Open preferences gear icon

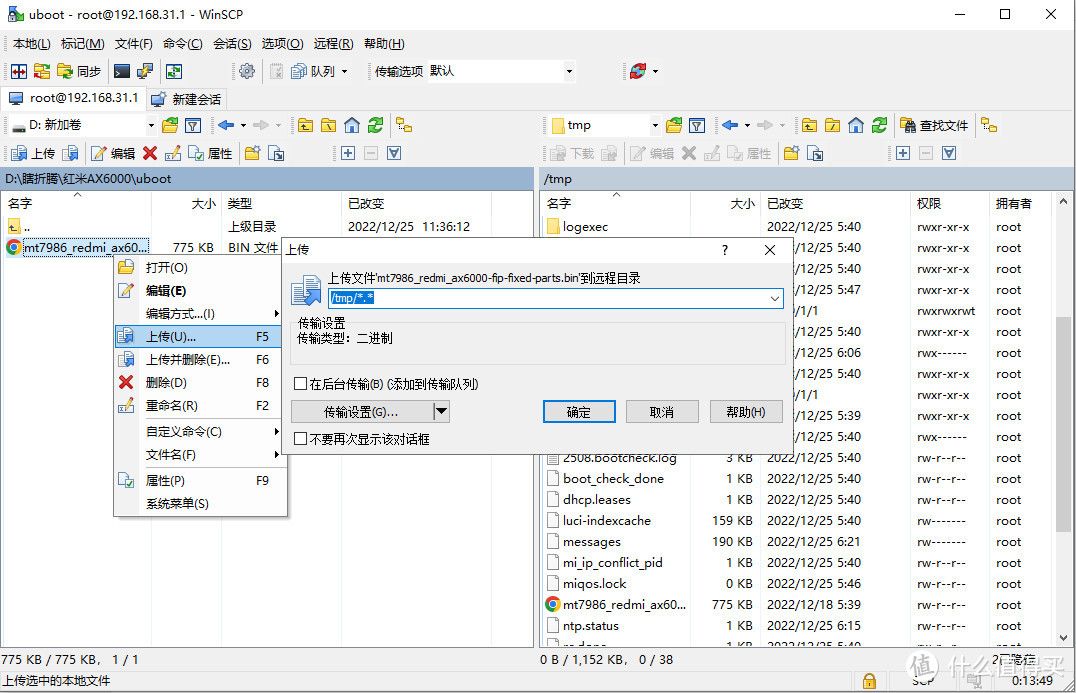247,71
